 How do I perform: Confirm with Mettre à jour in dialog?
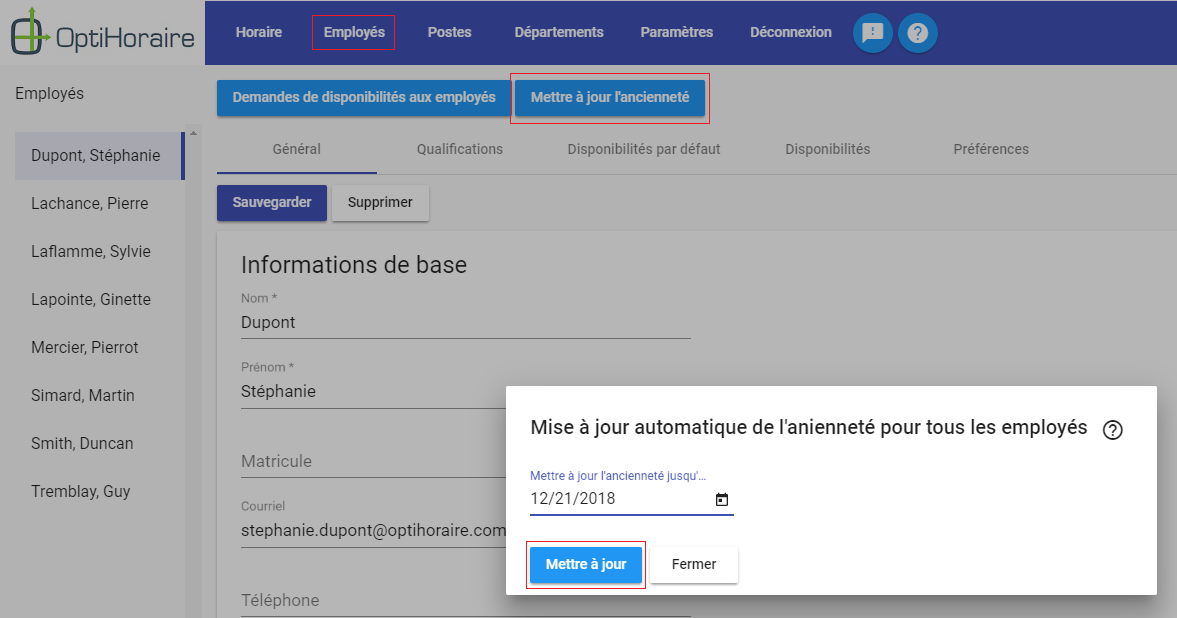[585, 565]
